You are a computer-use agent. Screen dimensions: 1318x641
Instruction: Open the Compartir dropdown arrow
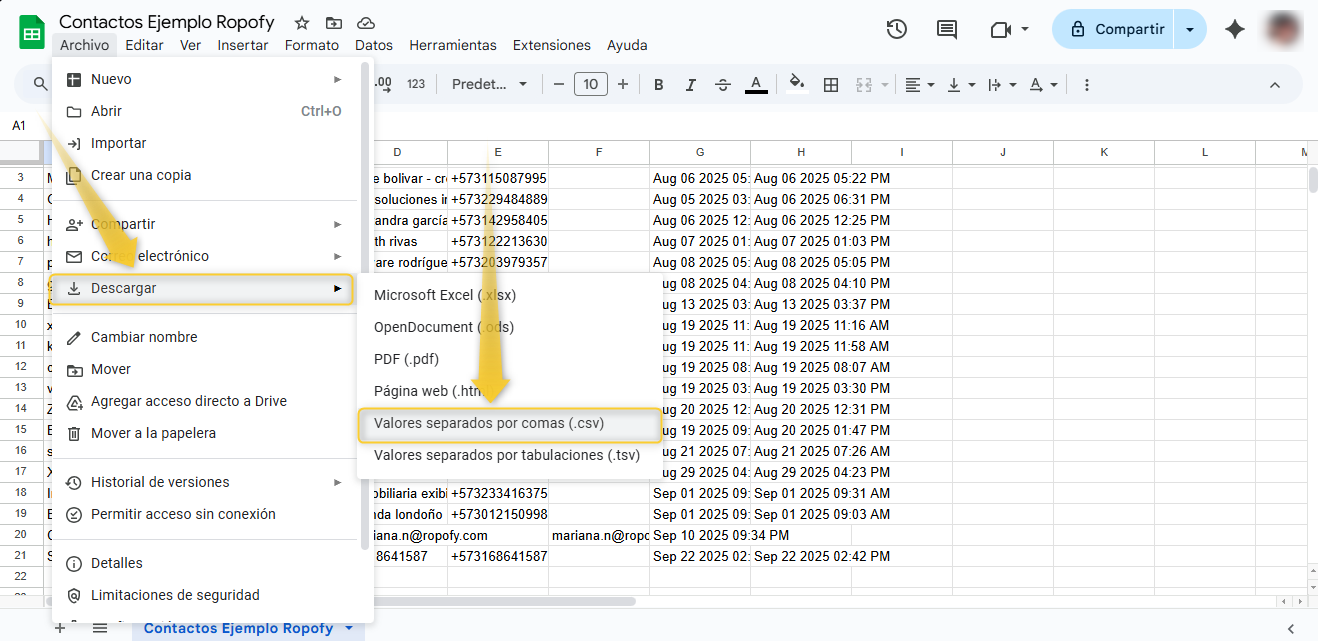point(1190,29)
